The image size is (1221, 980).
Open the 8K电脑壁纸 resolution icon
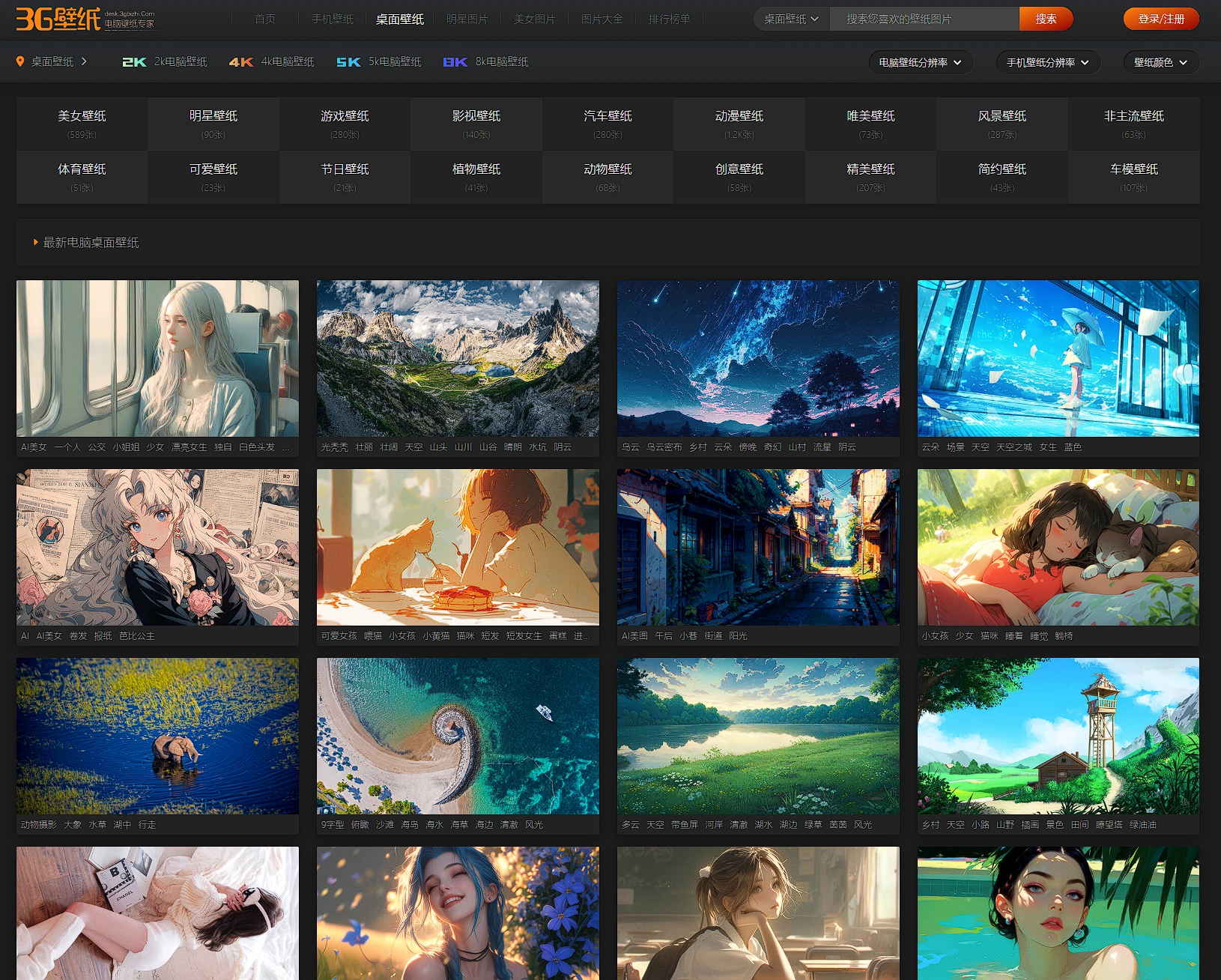pos(455,62)
